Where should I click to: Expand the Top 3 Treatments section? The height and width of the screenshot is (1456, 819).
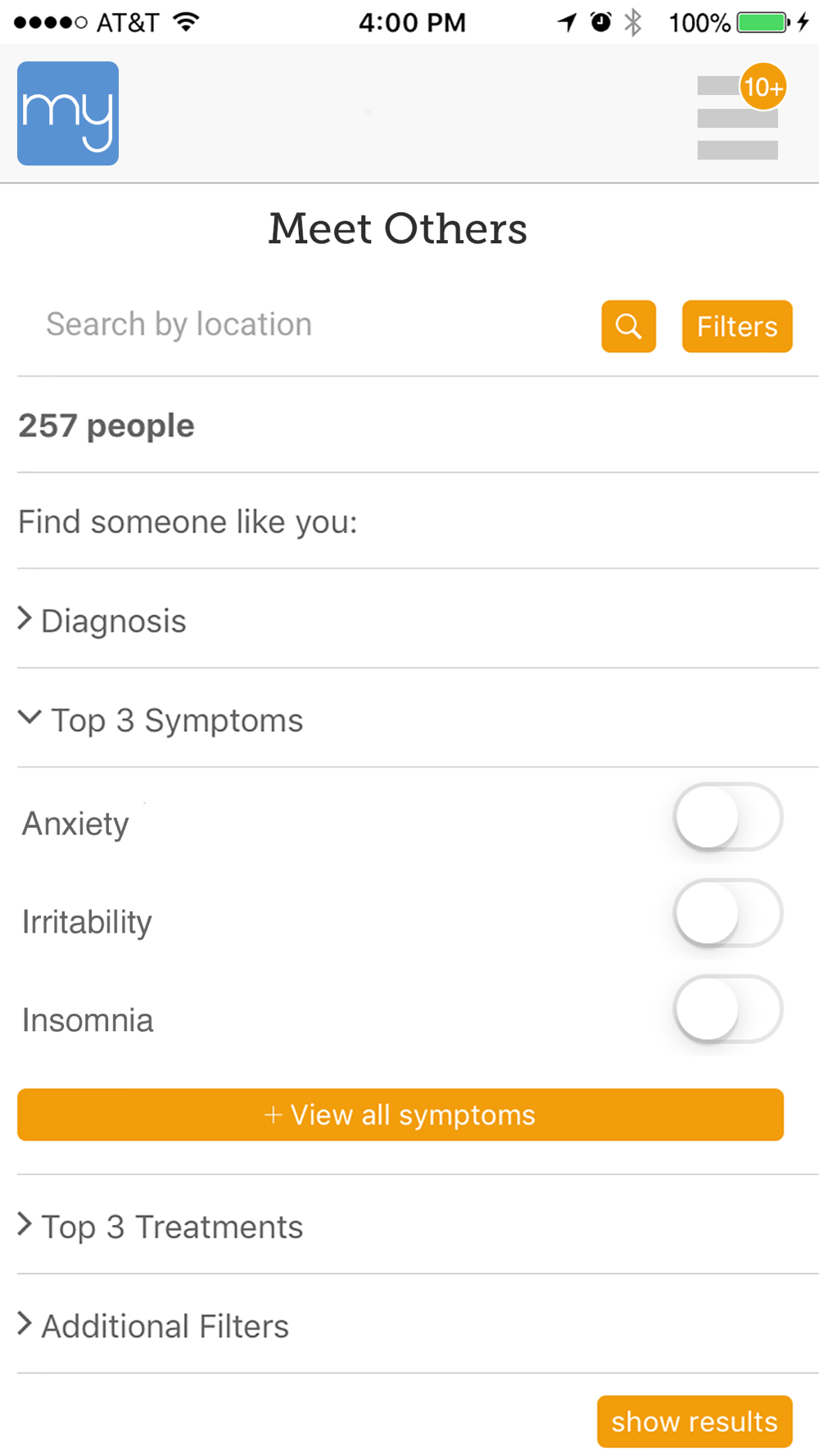click(x=418, y=1226)
